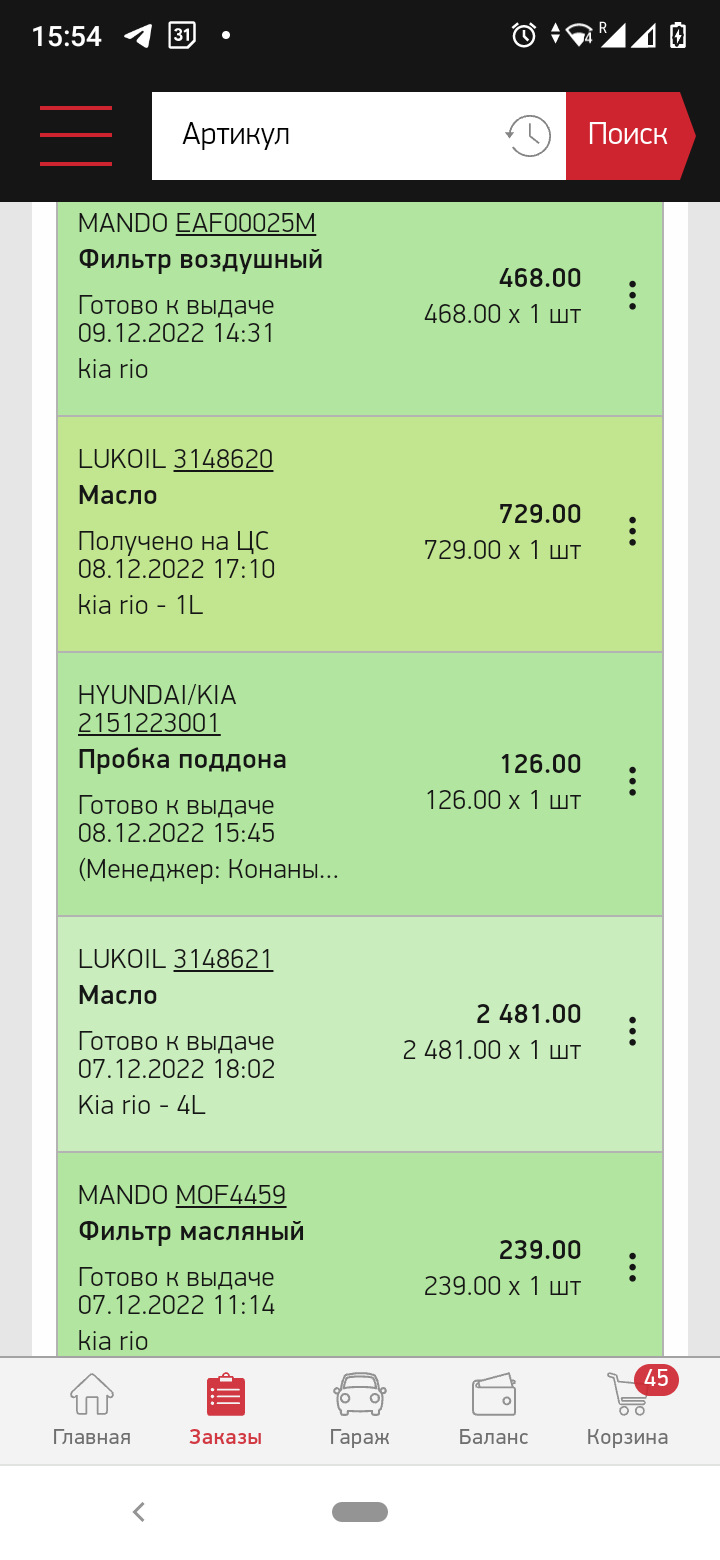Open article link EAF00025M
This screenshot has width=720, height=1560.
click(246, 223)
